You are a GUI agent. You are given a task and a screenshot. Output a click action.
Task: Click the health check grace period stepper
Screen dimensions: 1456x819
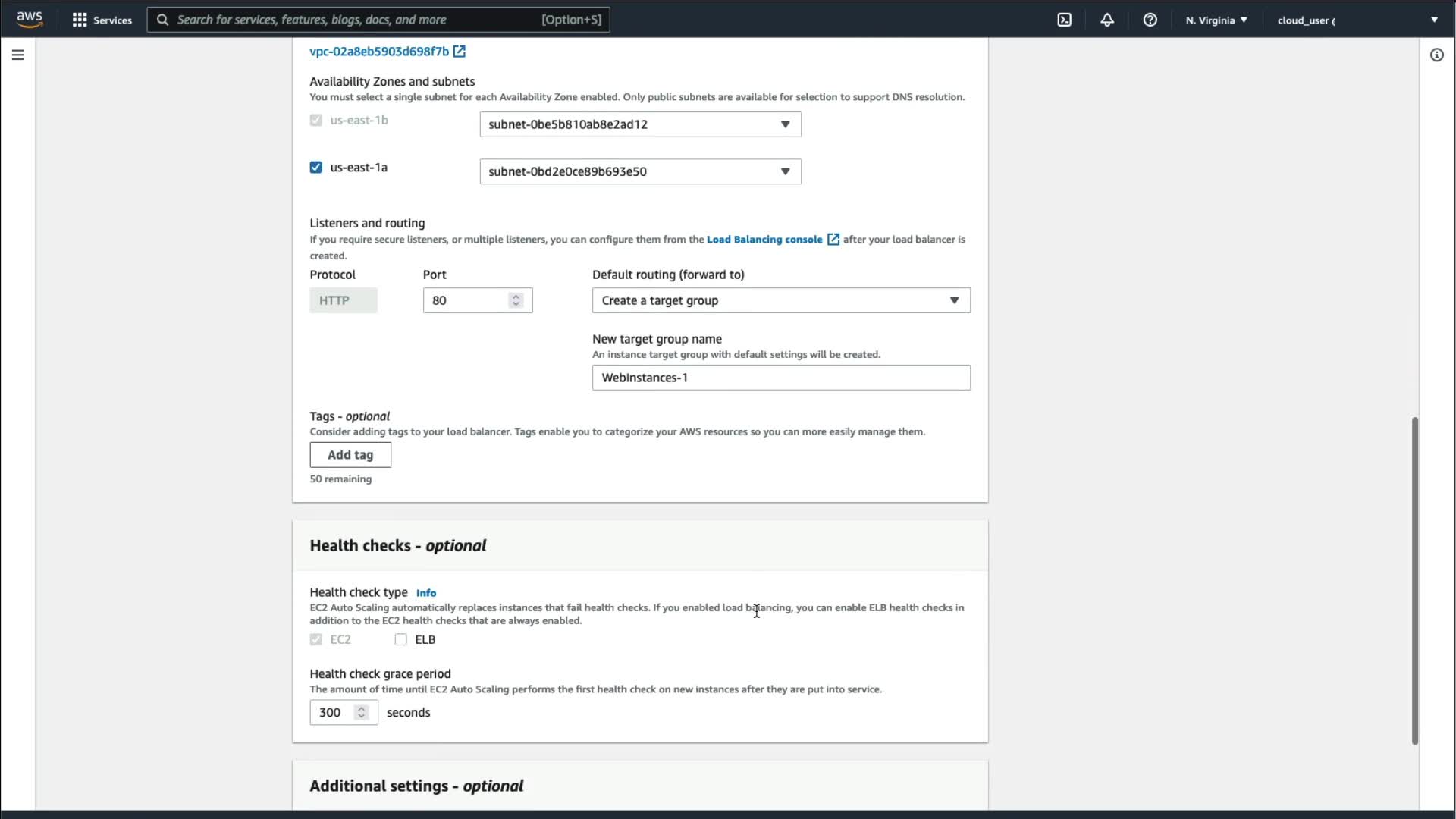point(362,712)
